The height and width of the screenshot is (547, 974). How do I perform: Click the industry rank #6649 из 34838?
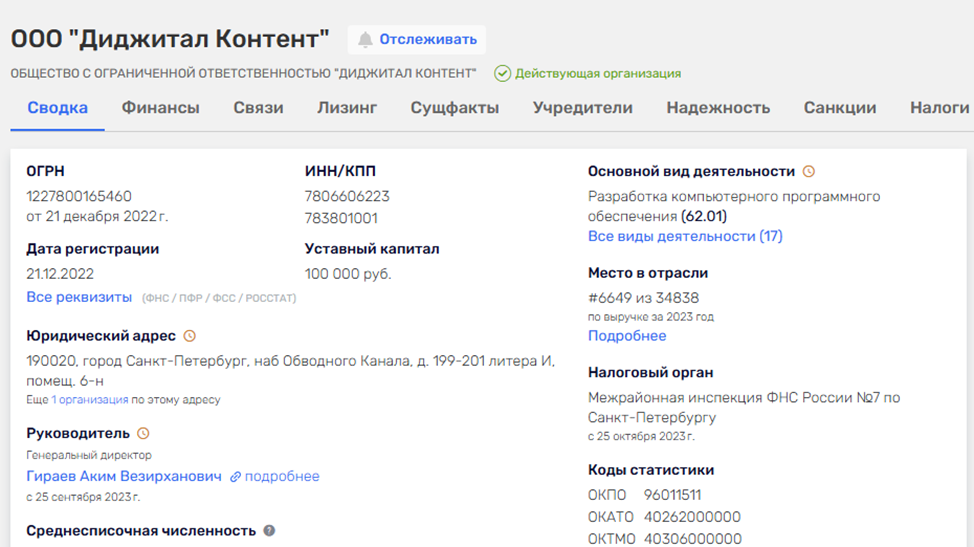tap(644, 298)
